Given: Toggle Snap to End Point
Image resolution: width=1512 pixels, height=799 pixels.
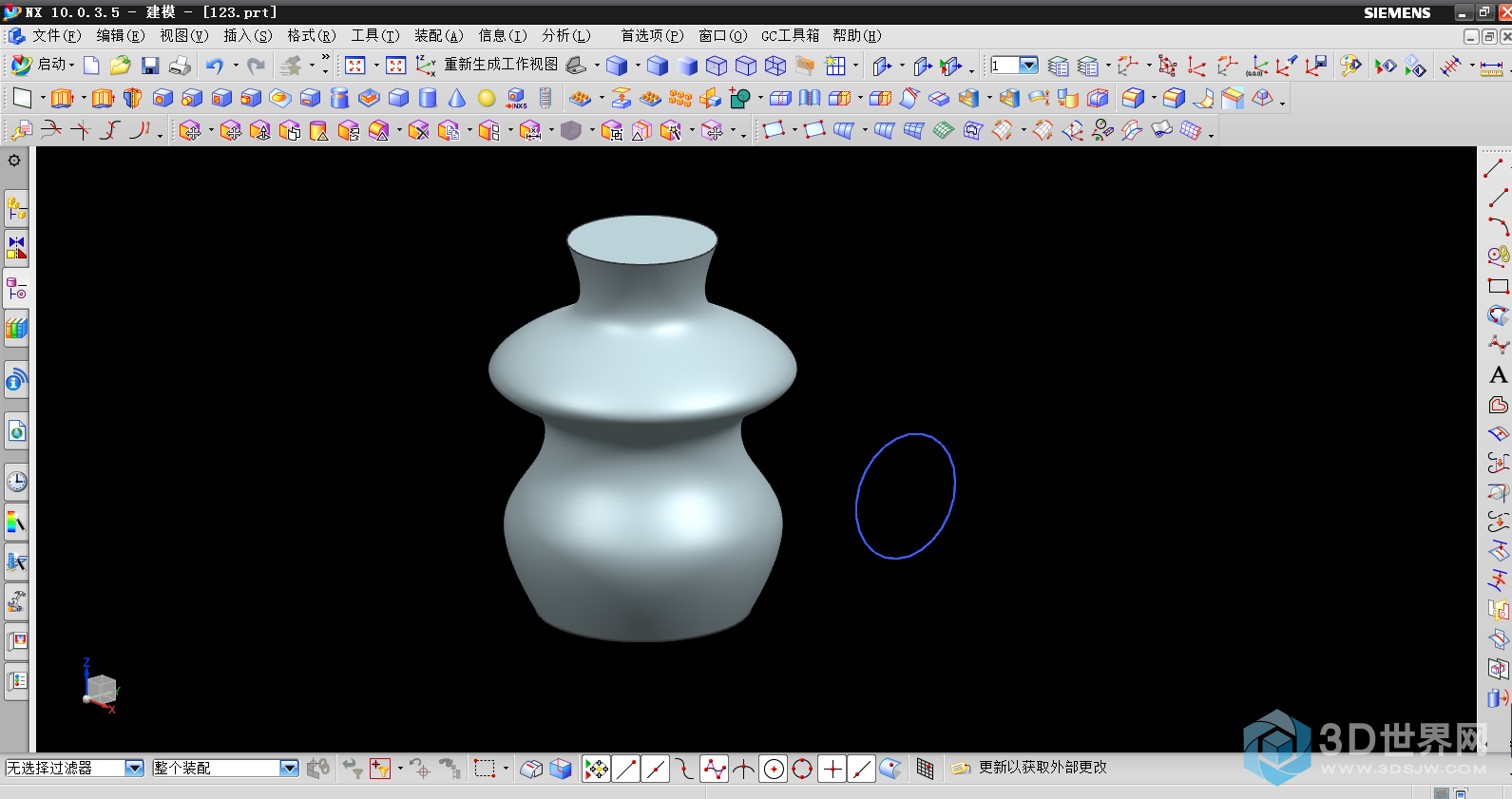Looking at the screenshot, I should pyautogui.click(x=626, y=769).
